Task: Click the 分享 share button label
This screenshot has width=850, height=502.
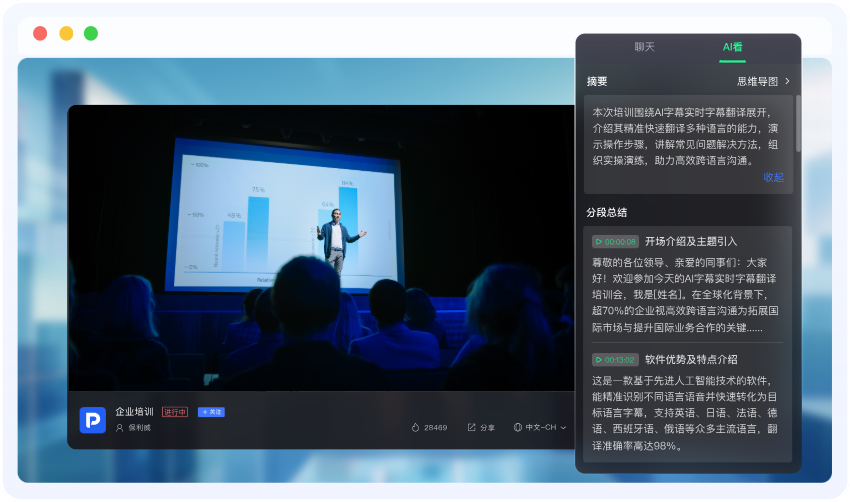Action: click(x=487, y=427)
